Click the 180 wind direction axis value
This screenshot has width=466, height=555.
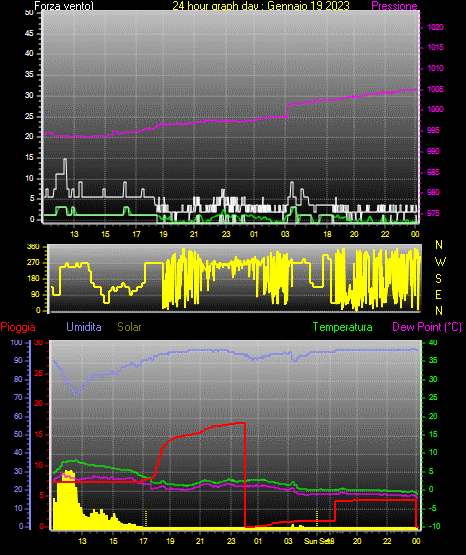pos(33,279)
